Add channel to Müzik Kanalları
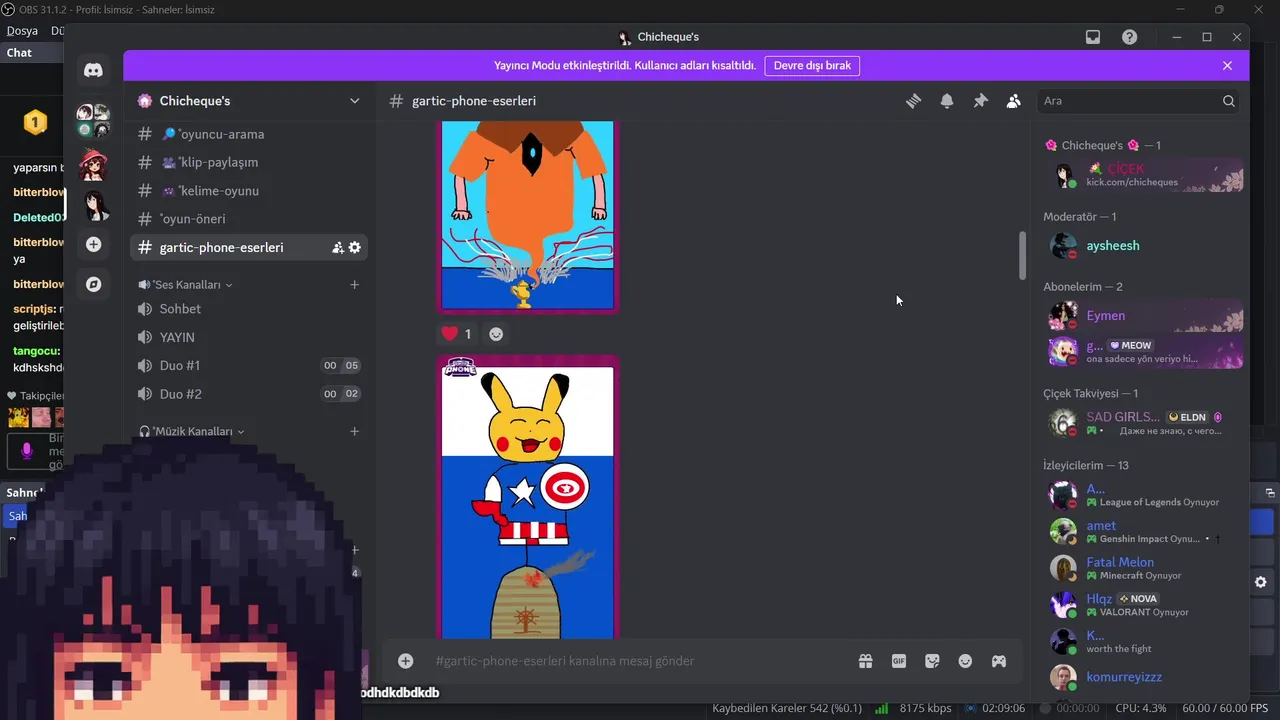Screen dimensions: 1280x720 point(354,432)
